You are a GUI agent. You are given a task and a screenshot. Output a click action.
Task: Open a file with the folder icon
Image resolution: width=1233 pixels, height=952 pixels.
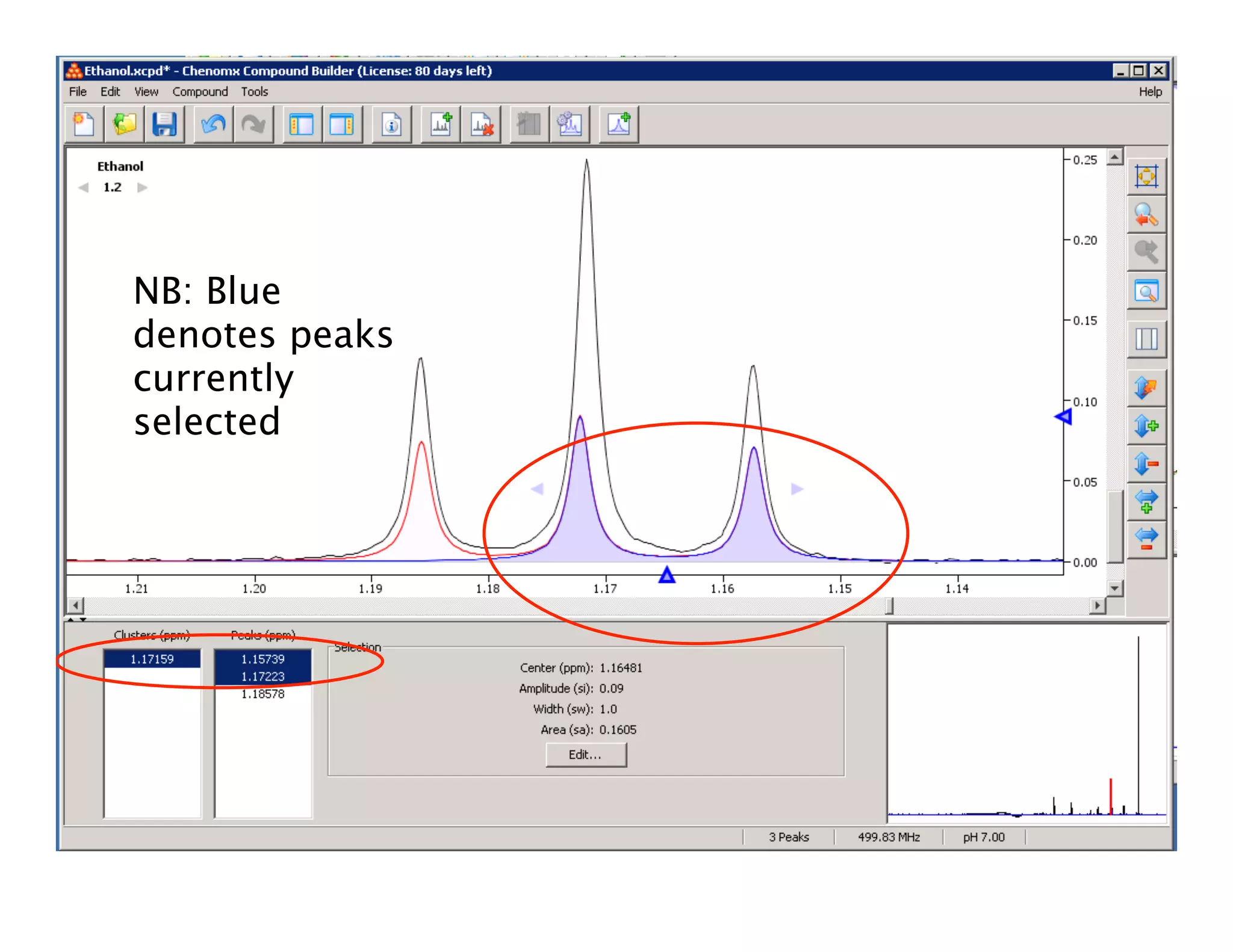[x=125, y=125]
